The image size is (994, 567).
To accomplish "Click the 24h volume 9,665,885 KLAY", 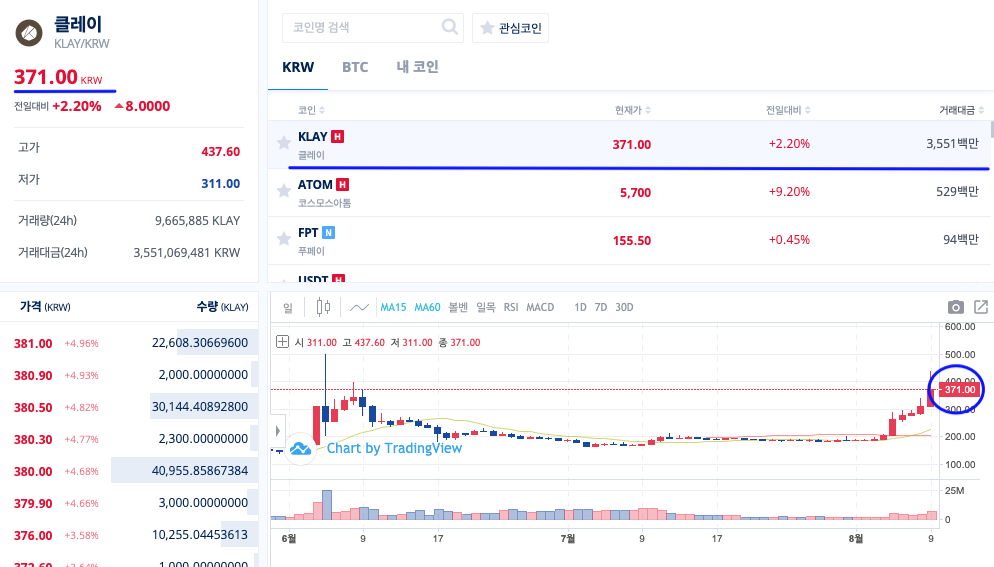I will point(197,221).
